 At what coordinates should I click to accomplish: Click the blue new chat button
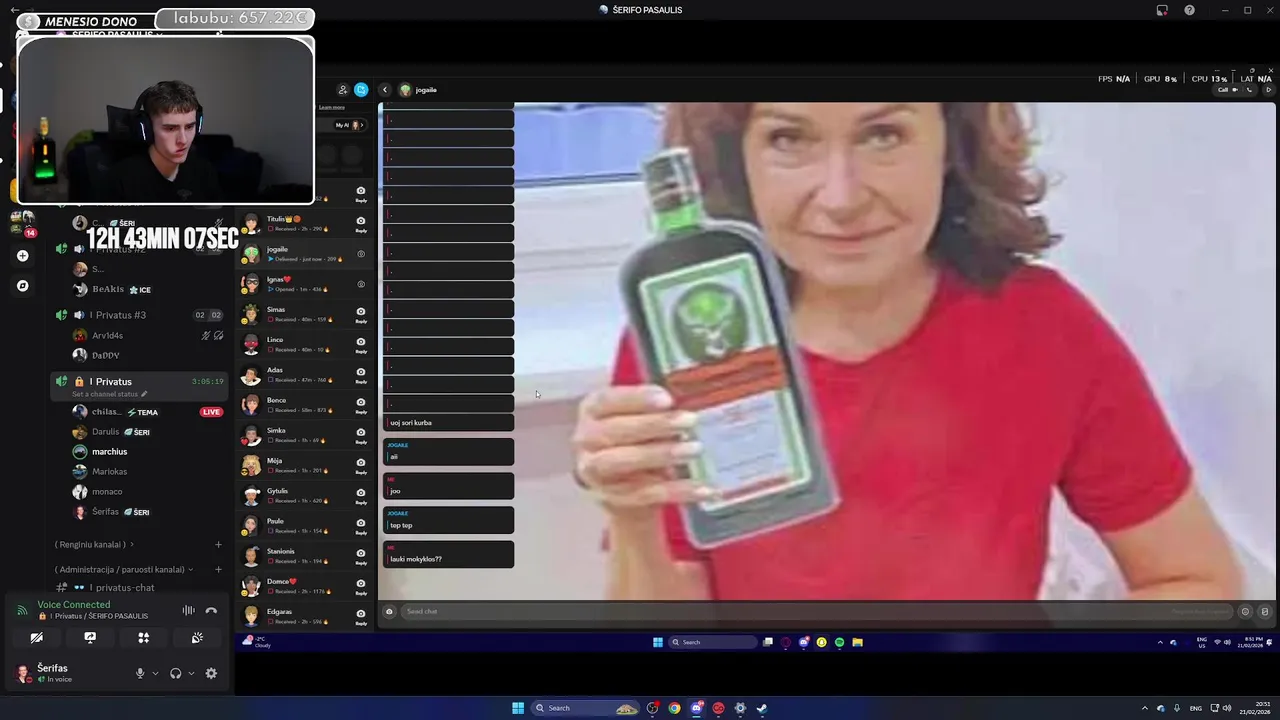point(361,90)
